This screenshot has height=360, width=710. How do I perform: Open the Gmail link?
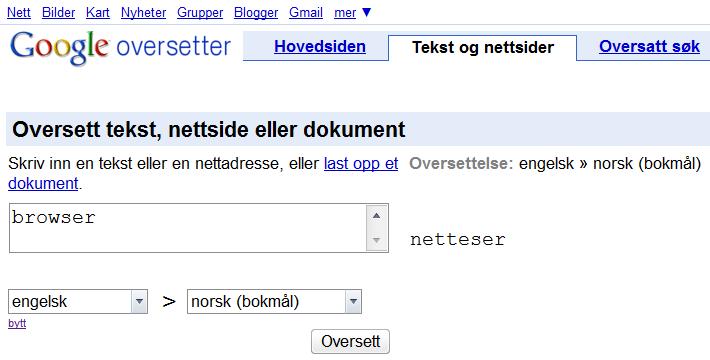pyautogui.click(x=306, y=13)
